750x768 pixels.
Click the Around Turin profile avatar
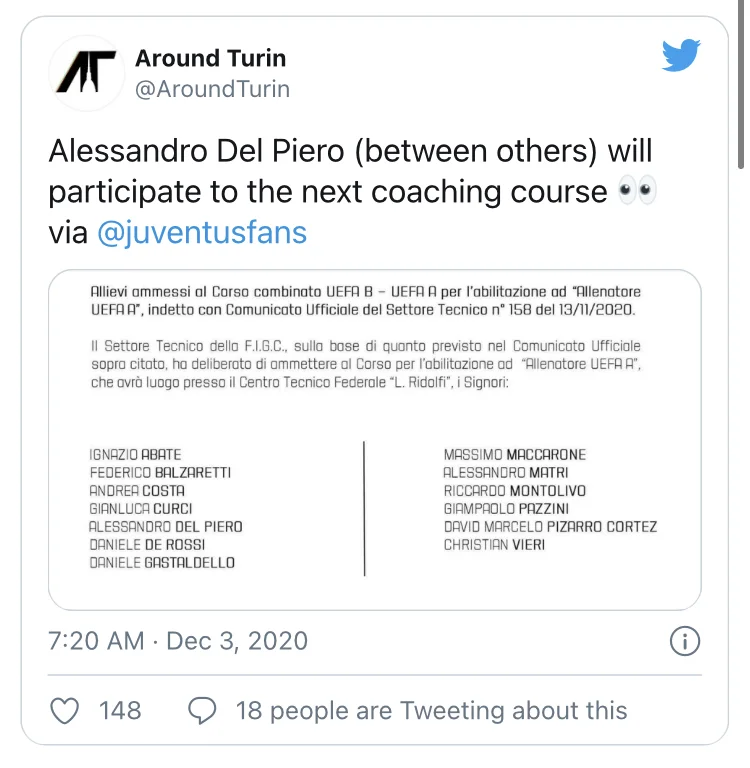85,73
